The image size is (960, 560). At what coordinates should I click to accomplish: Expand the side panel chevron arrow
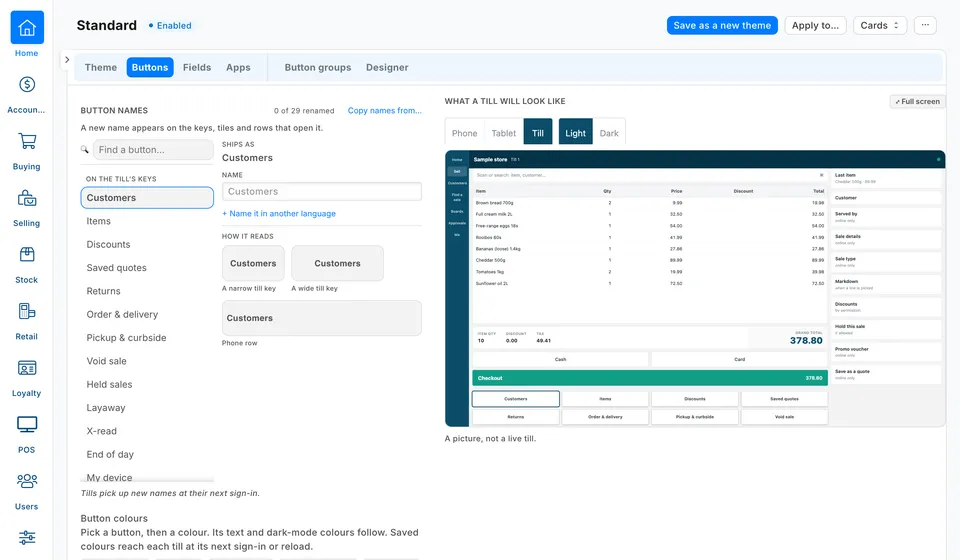(67, 60)
